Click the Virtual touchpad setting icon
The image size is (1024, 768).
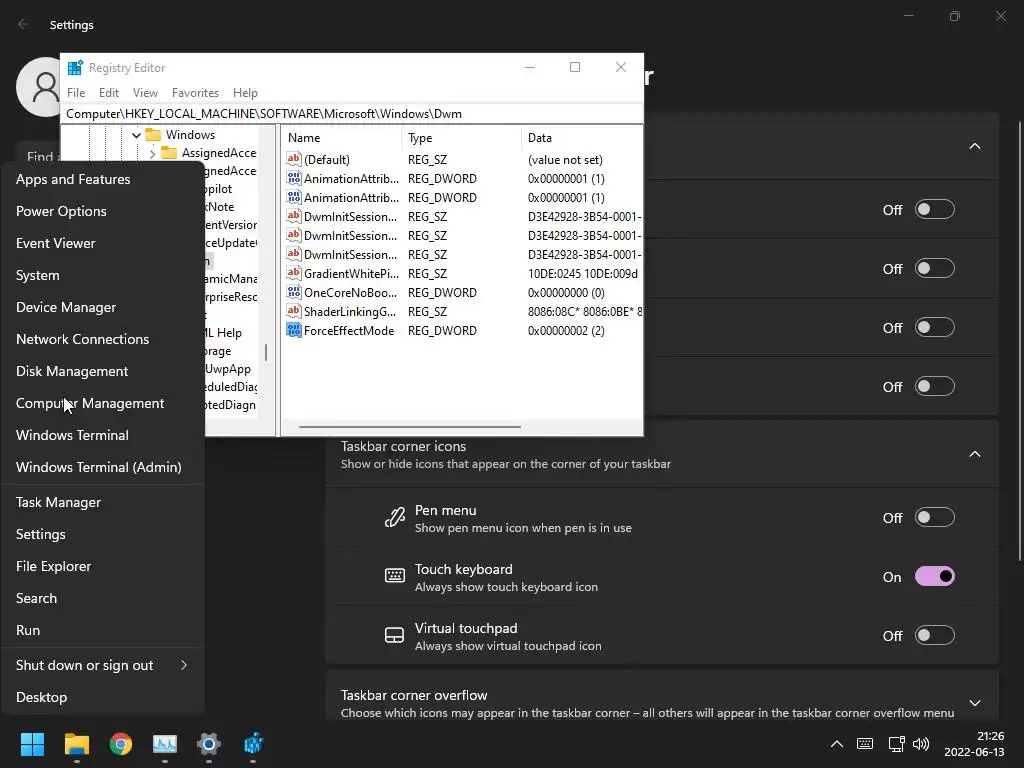[x=394, y=635]
